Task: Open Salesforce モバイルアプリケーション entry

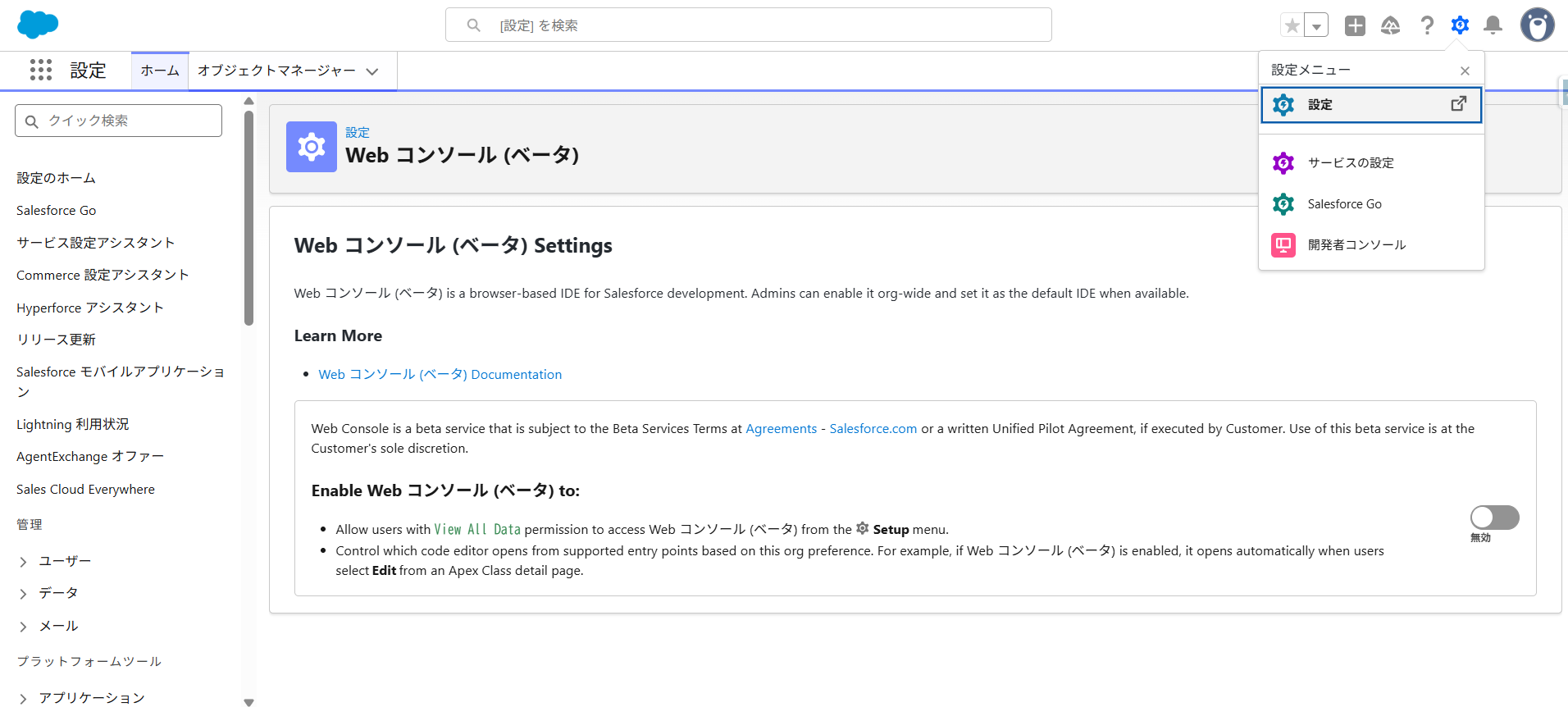Action: [x=121, y=381]
